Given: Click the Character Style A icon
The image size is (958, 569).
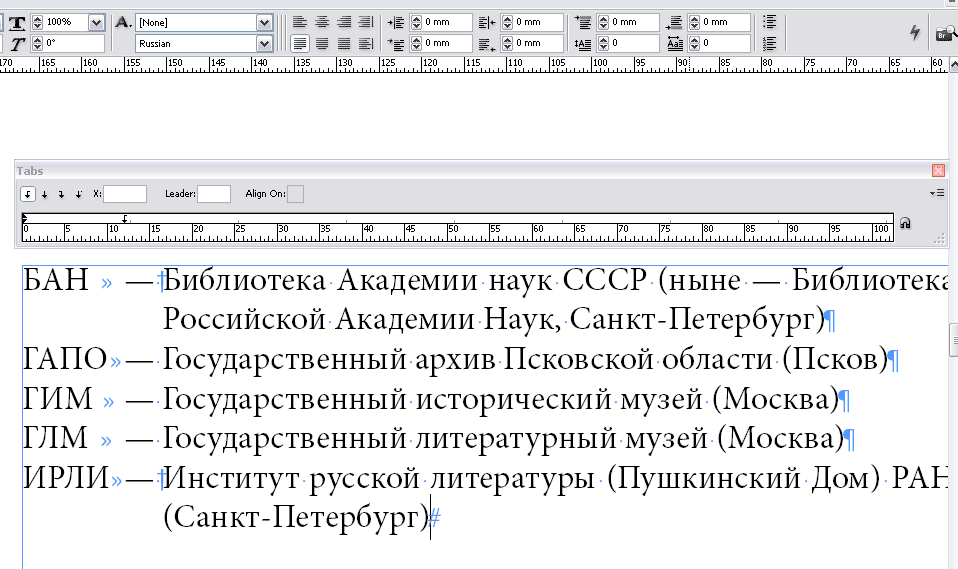Looking at the screenshot, I should pos(123,23).
